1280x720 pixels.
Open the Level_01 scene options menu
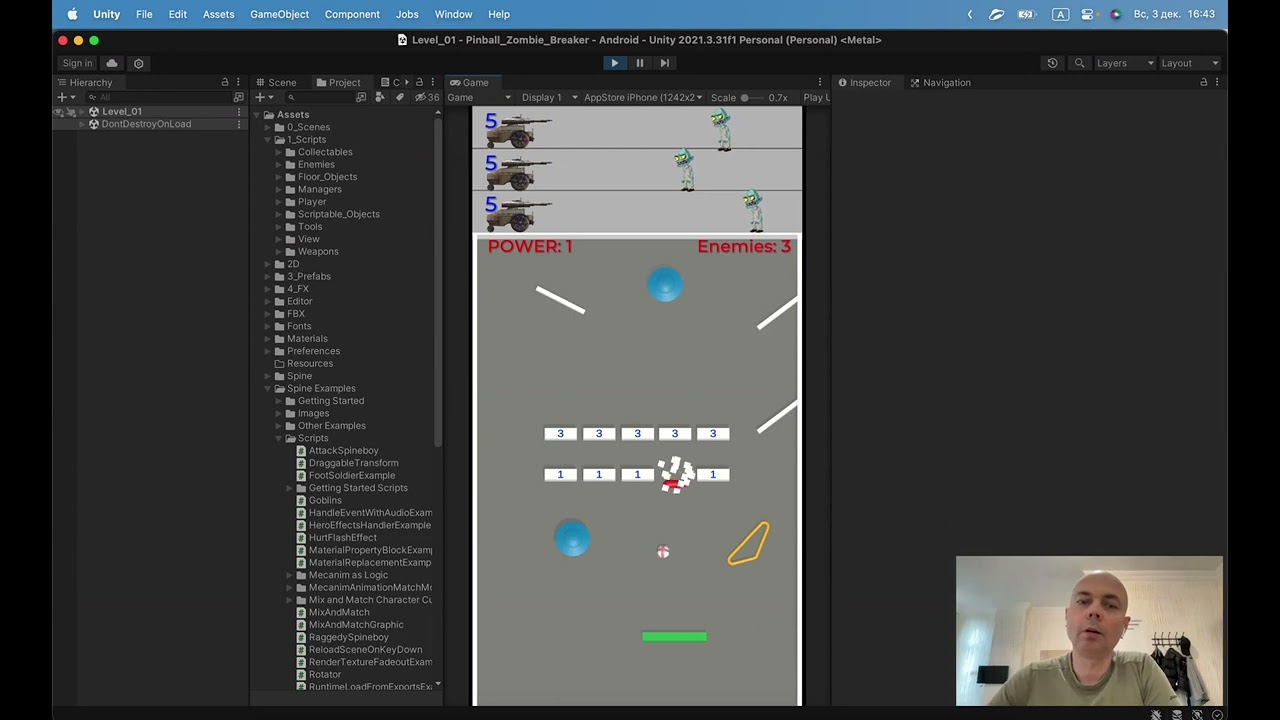tap(238, 111)
